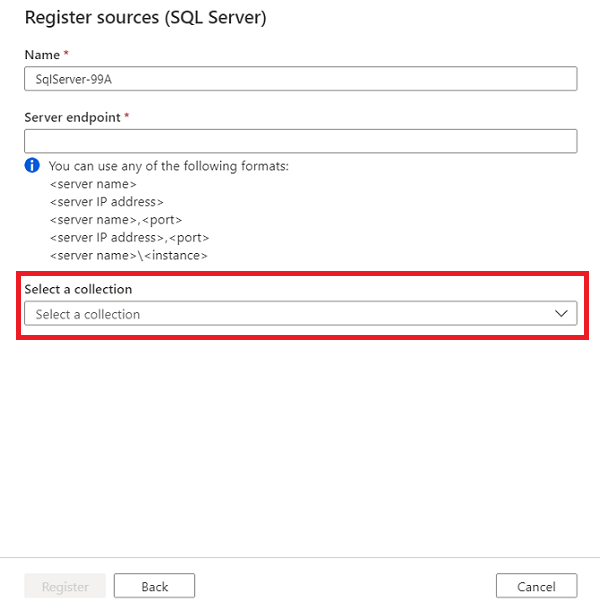The height and width of the screenshot is (610, 600).
Task: Click the <server IP address>,<port> format line
Action: click(x=129, y=238)
